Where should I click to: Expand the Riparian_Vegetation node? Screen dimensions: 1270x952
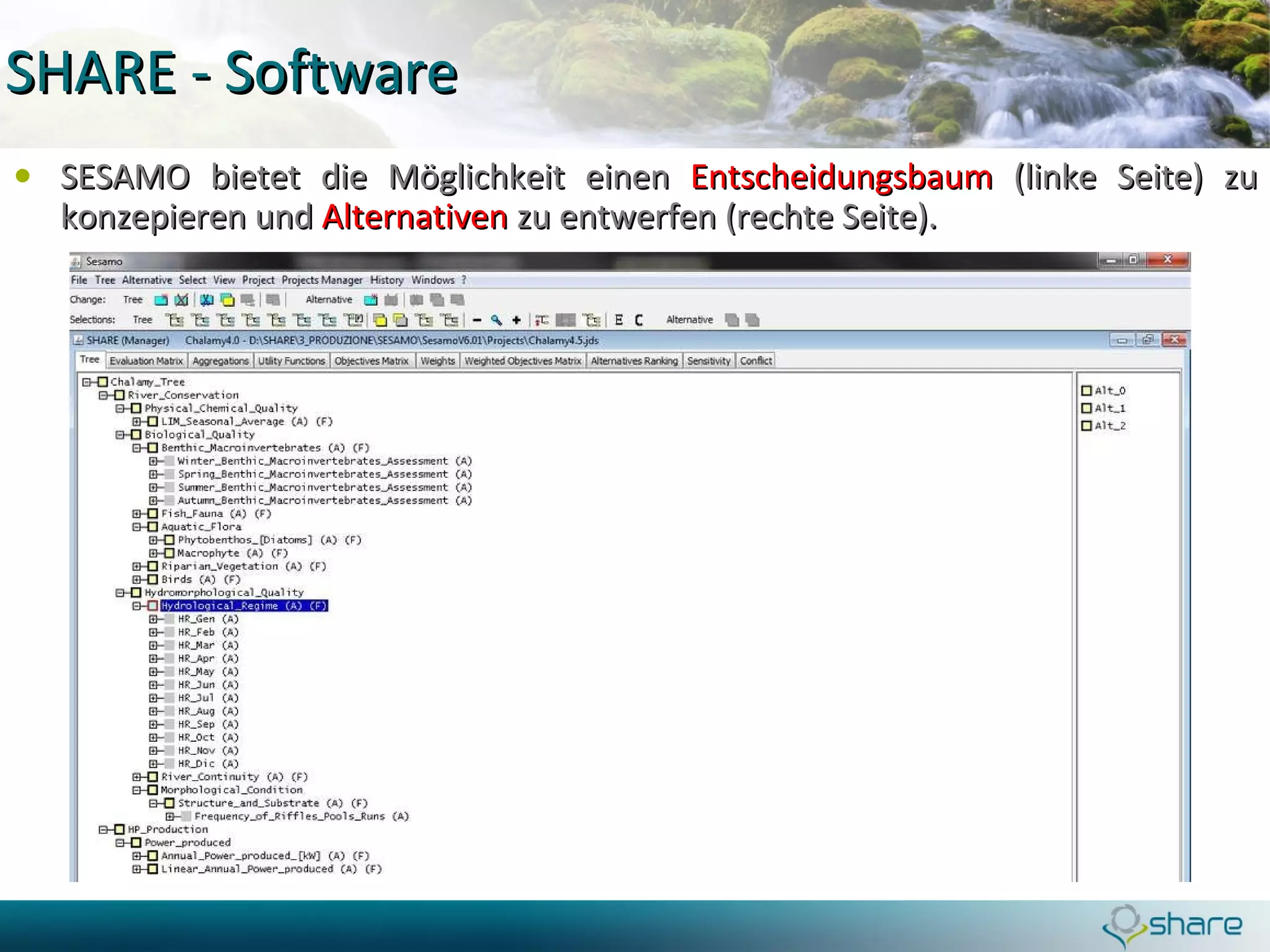tap(136, 566)
